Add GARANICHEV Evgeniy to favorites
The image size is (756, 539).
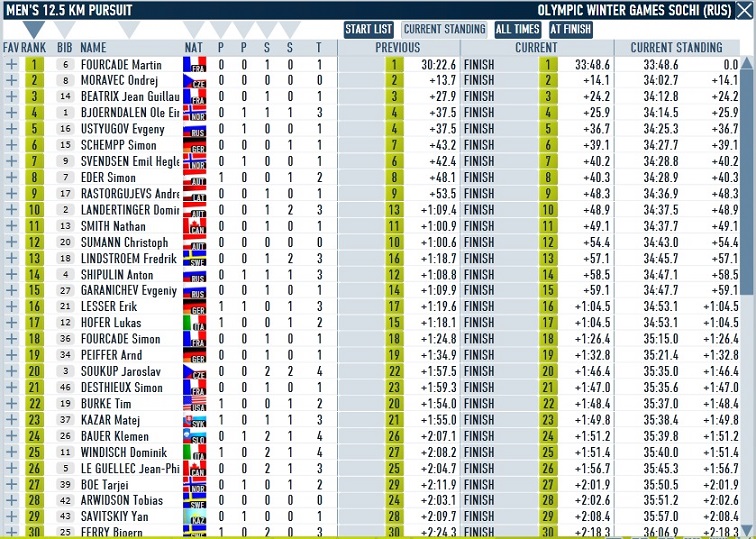(11, 291)
